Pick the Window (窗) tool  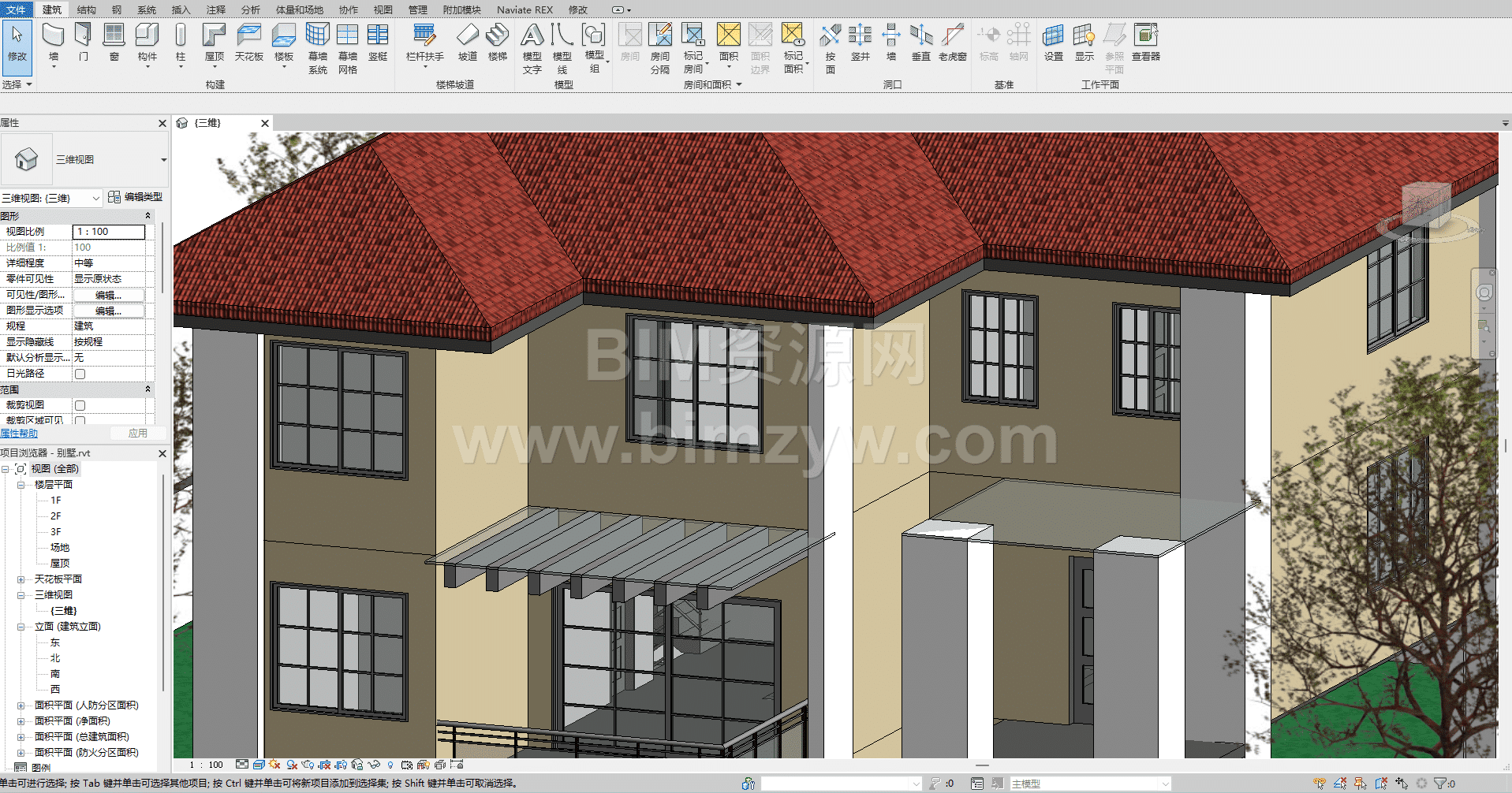tap(114, 42)
